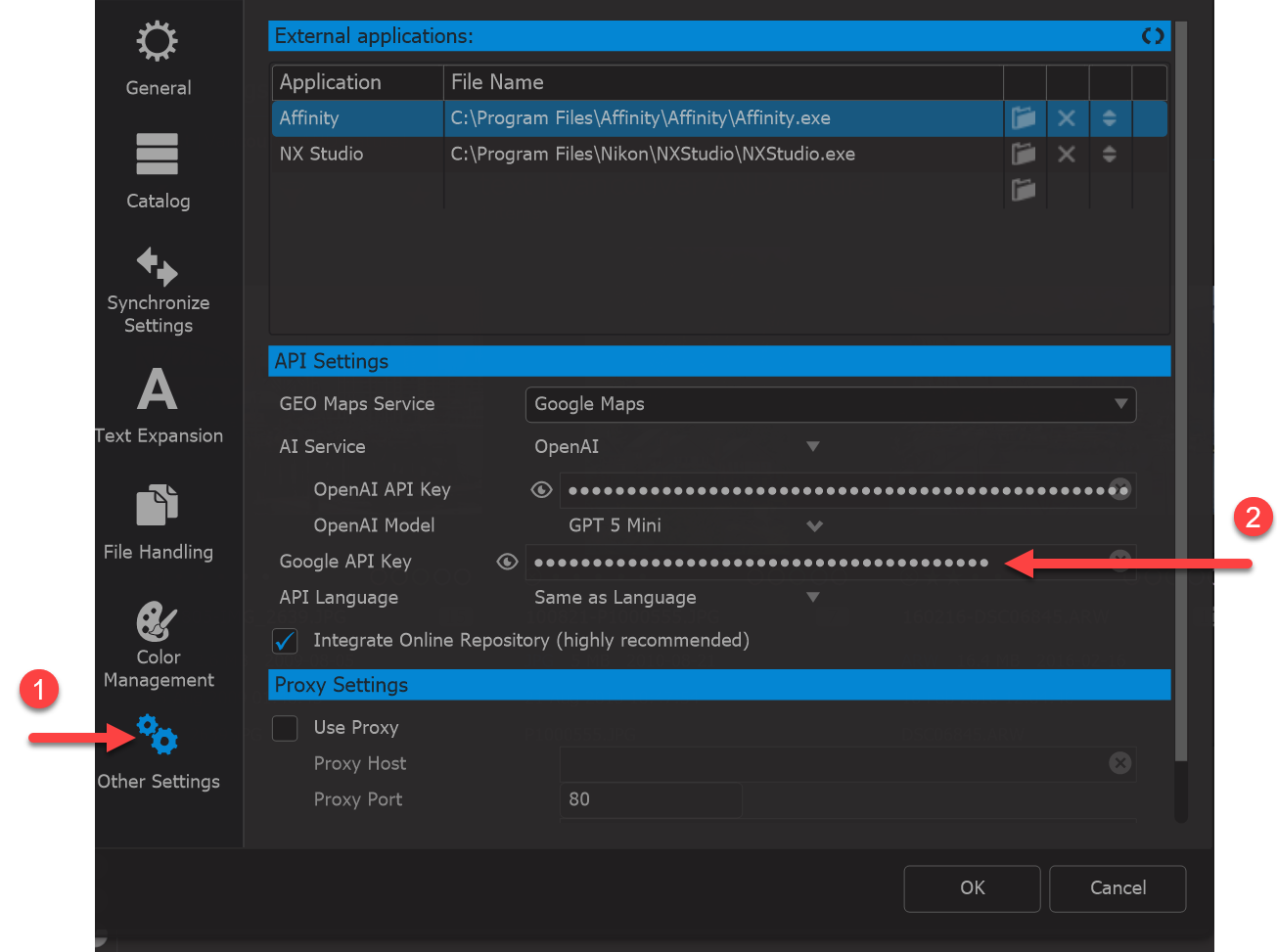Open the Color Management section
This screenshot has width=1277, height=952.
point(158,646)
